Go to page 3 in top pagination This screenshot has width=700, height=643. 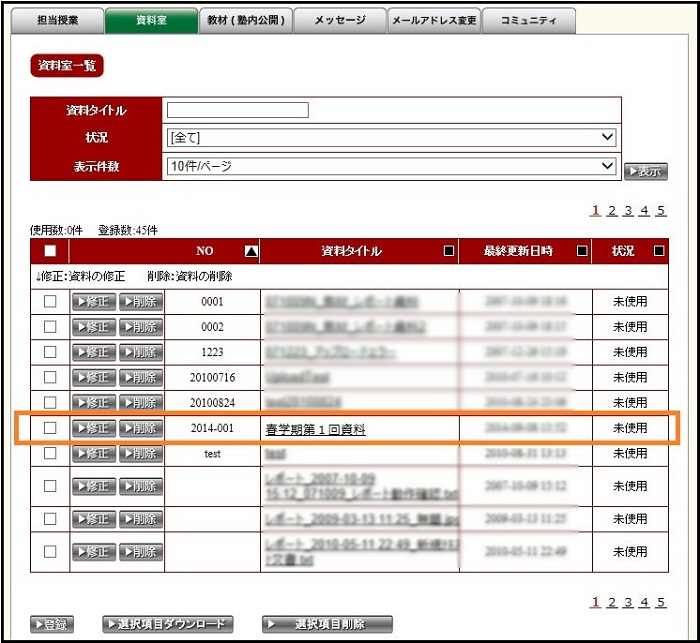point(628,210)
